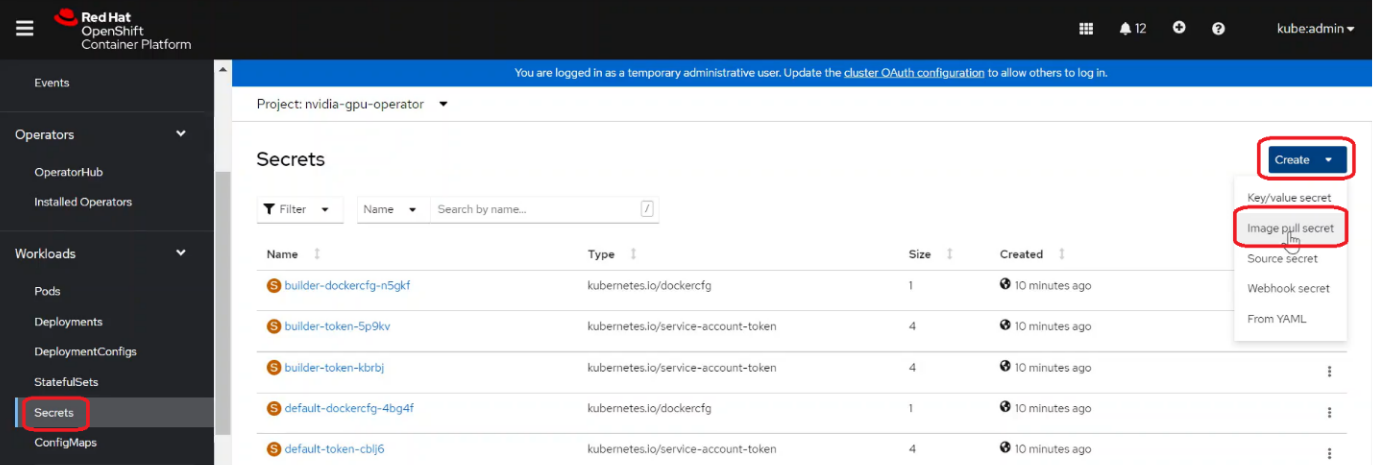
Task: Open kebab menu for builder-token-kbrbj row
Action: pyautogui.click(x=1329, y=372)
